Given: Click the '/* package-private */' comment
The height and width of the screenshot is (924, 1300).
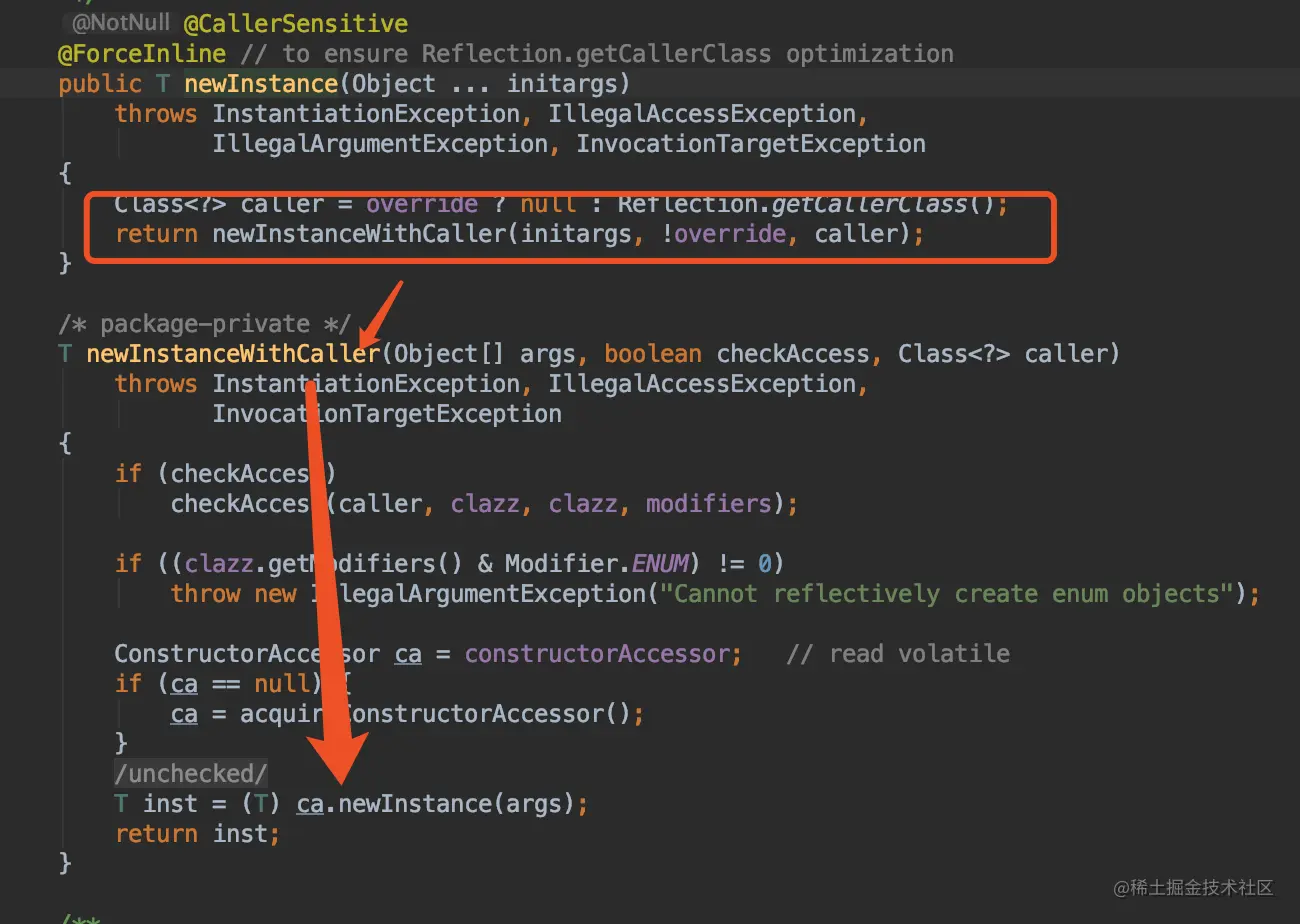Looking at the screenshot, I should coord(205,323).
